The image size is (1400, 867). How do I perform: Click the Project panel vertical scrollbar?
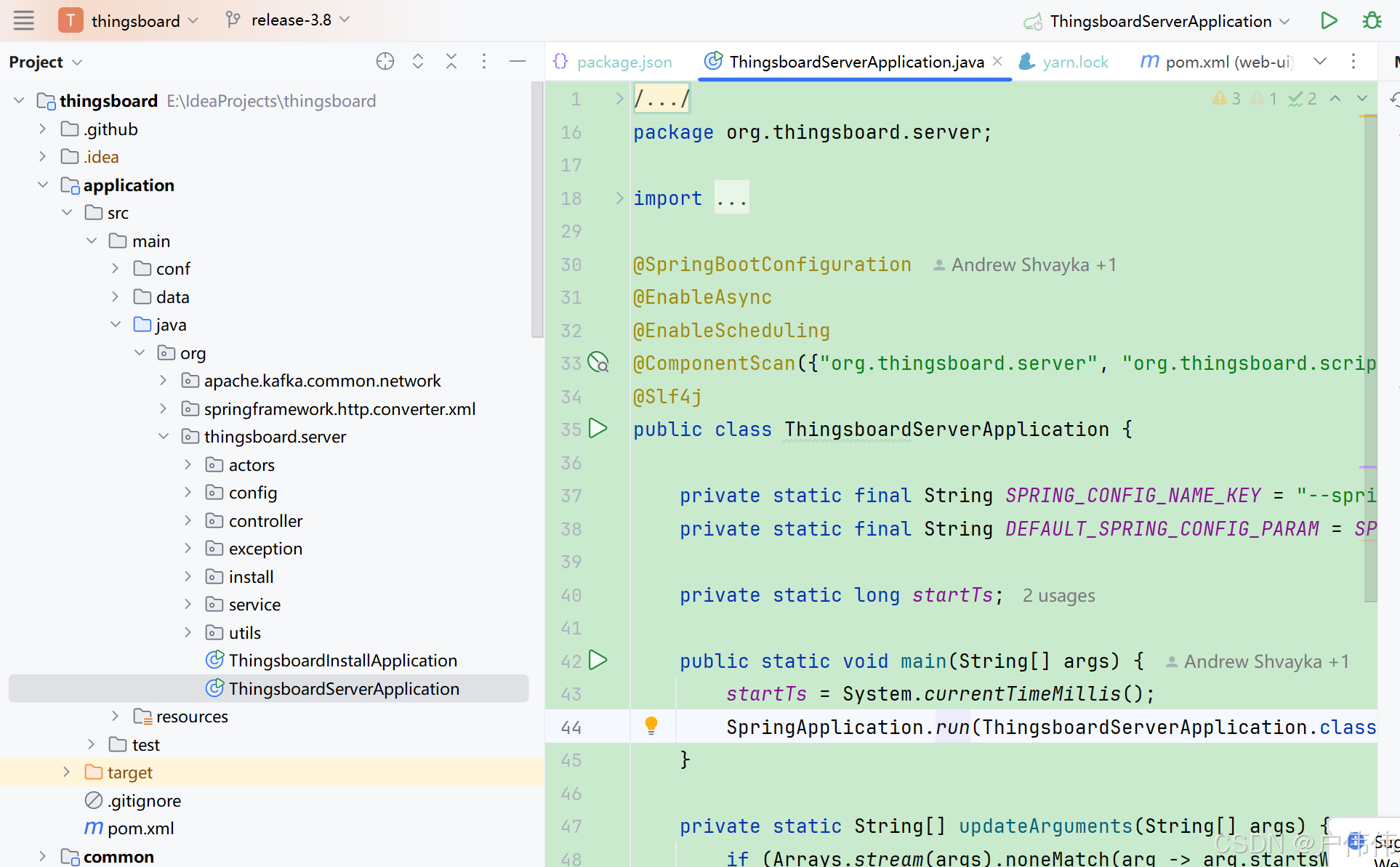[537, 211]
